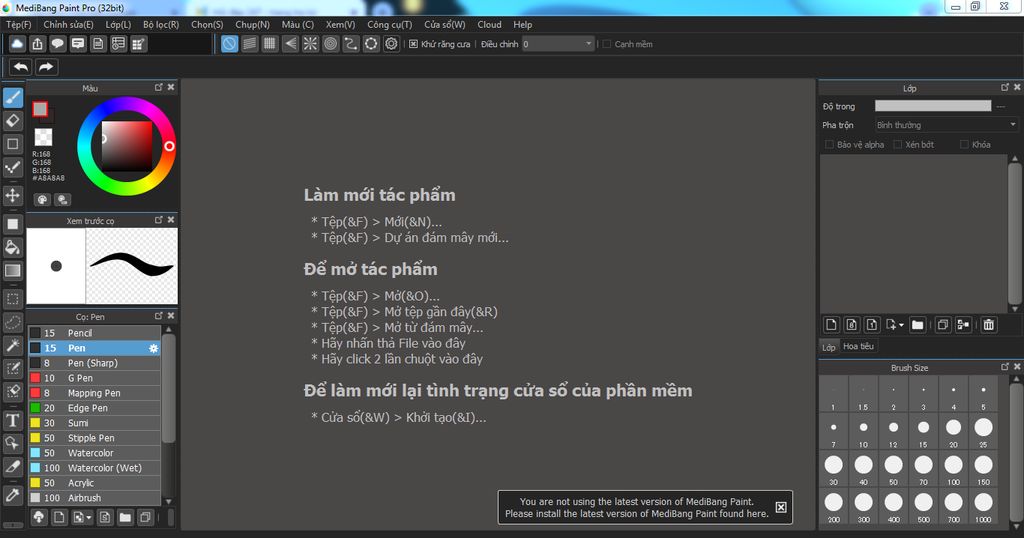This screenshot has height=538, width=1024.
Task: Click the palette icon below color values
Action: [x=42, y=200]
